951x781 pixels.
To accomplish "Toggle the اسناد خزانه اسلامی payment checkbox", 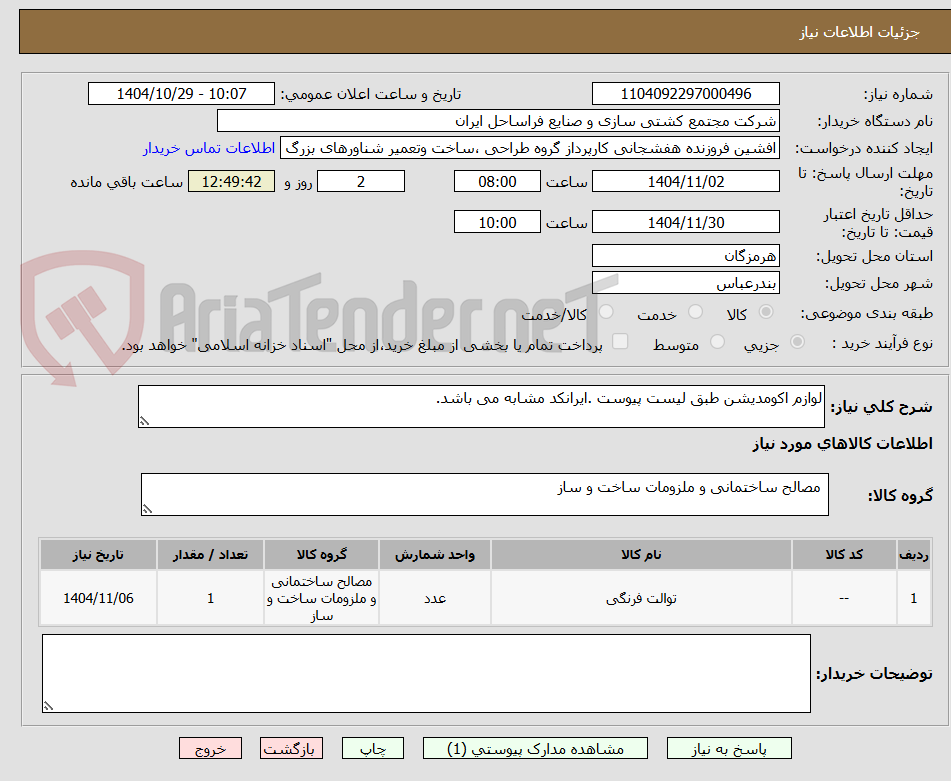I will click(x=620, y=341).
